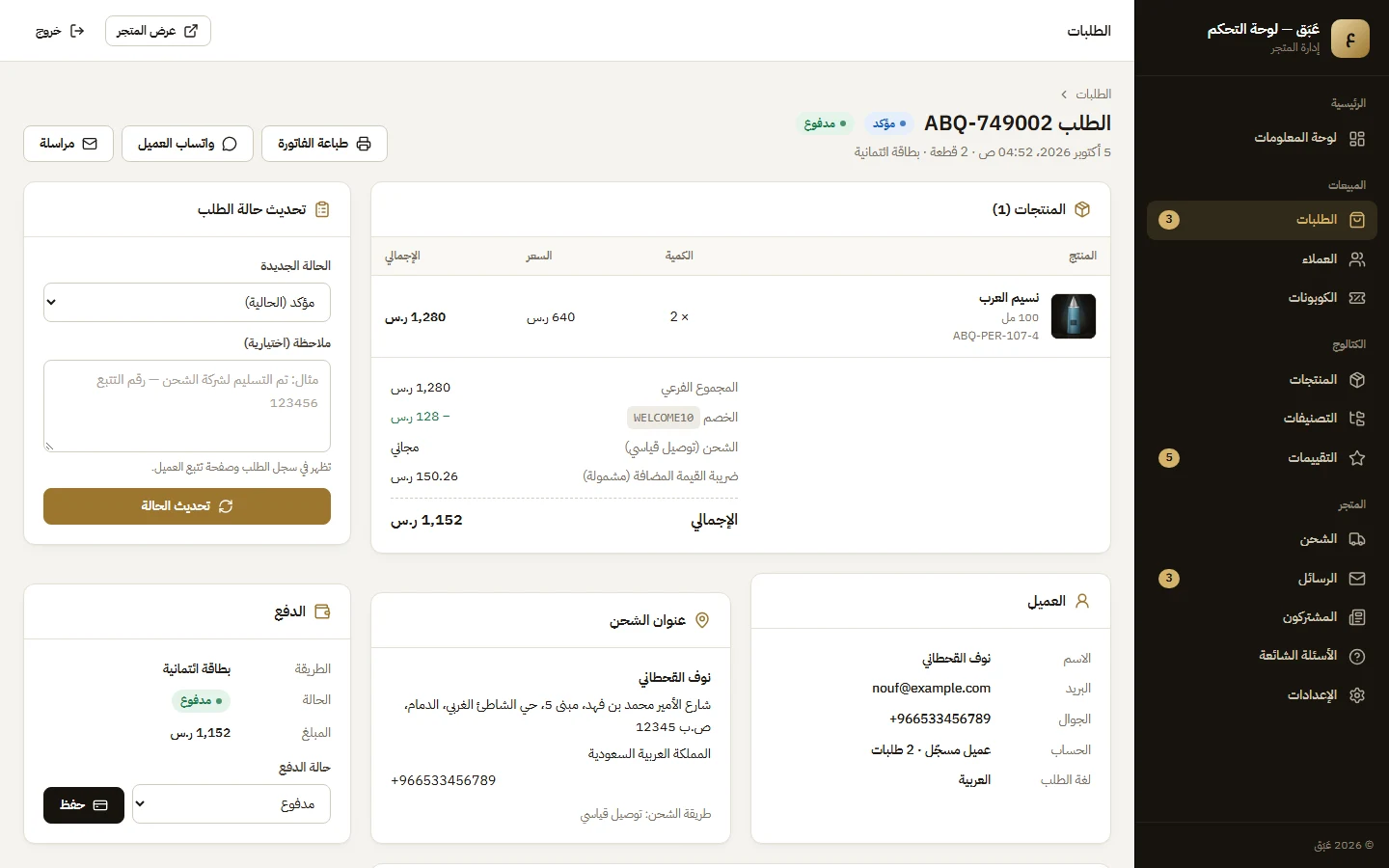Click the خروج logout button

point(60,31)
